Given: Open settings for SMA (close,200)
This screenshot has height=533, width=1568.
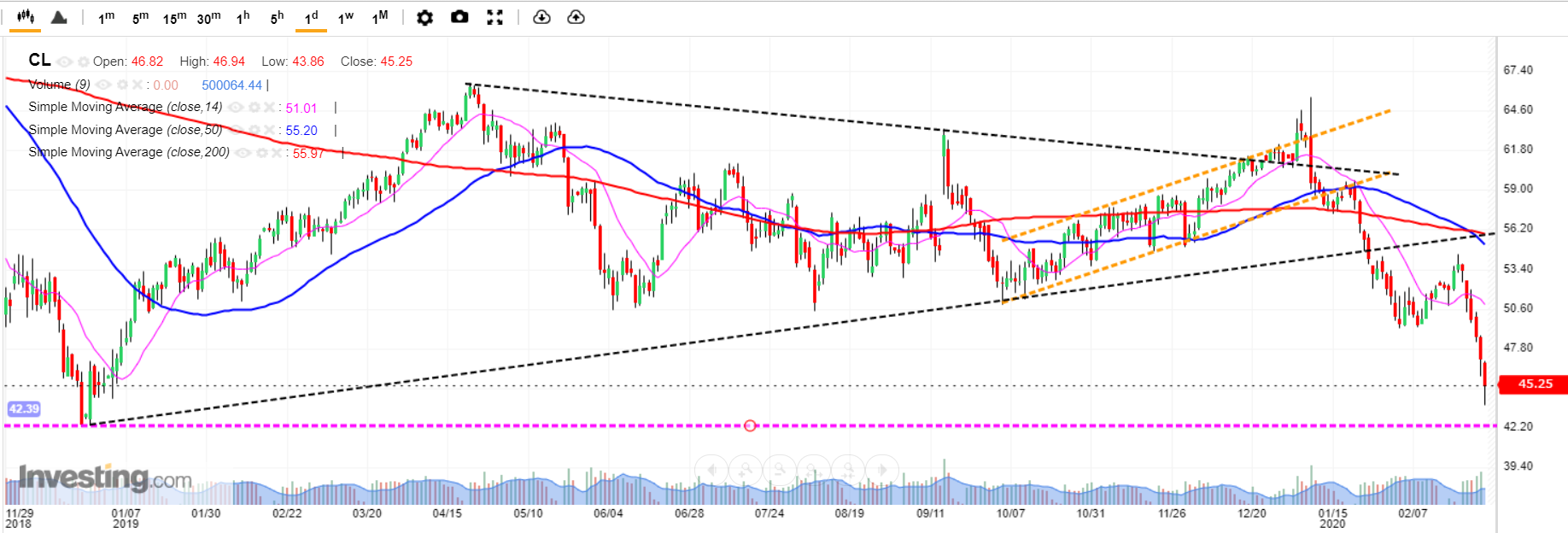Looking at the screenshot, I should point(261,153).
